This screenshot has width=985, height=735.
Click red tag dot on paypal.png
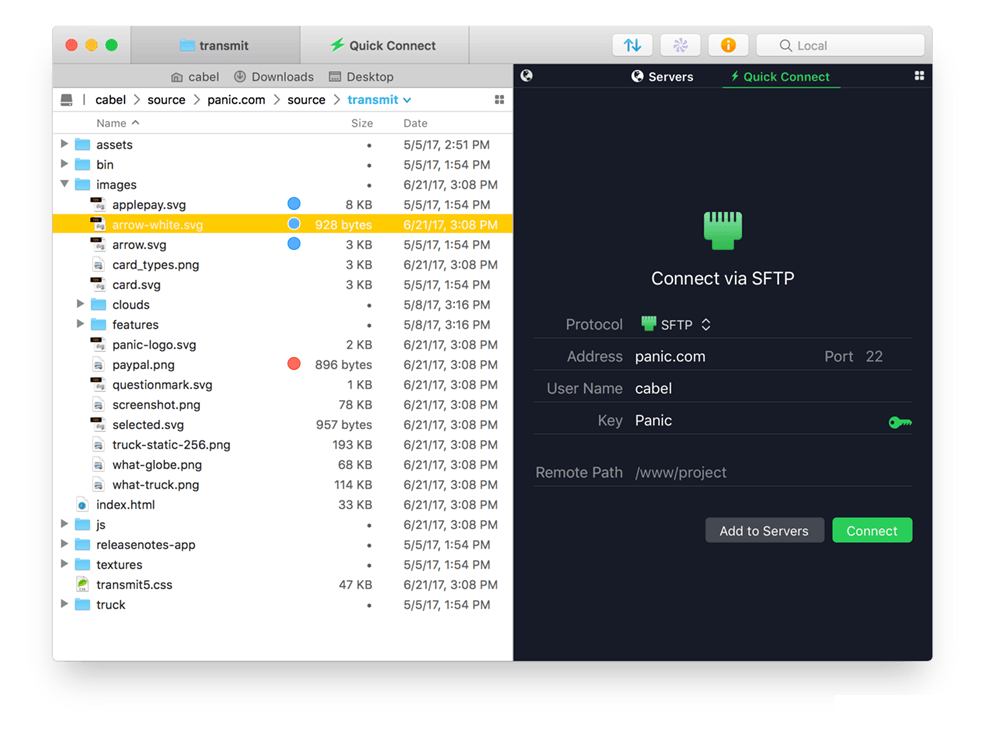click(293, 364)
